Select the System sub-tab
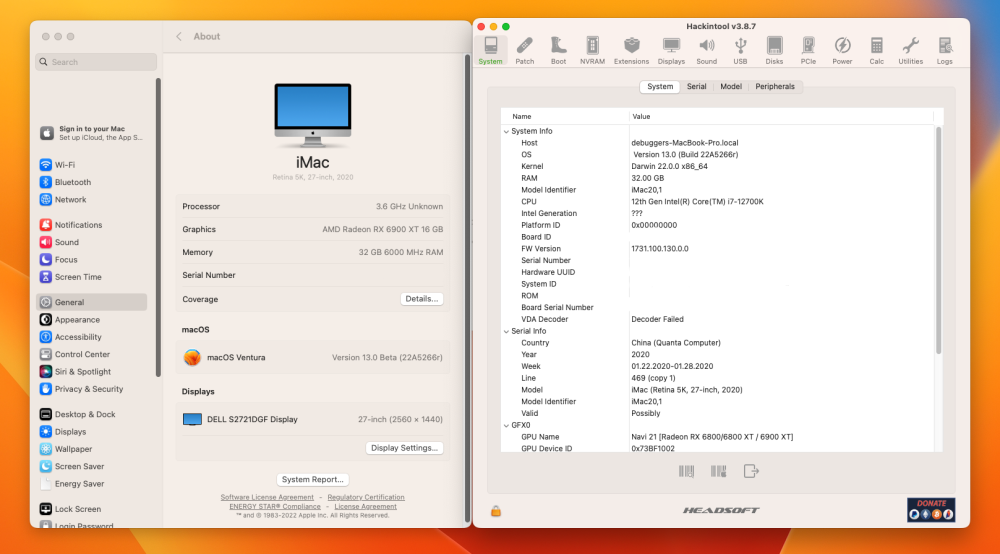The height and width of the screenshot is (554, 1000). click(660, 87)
